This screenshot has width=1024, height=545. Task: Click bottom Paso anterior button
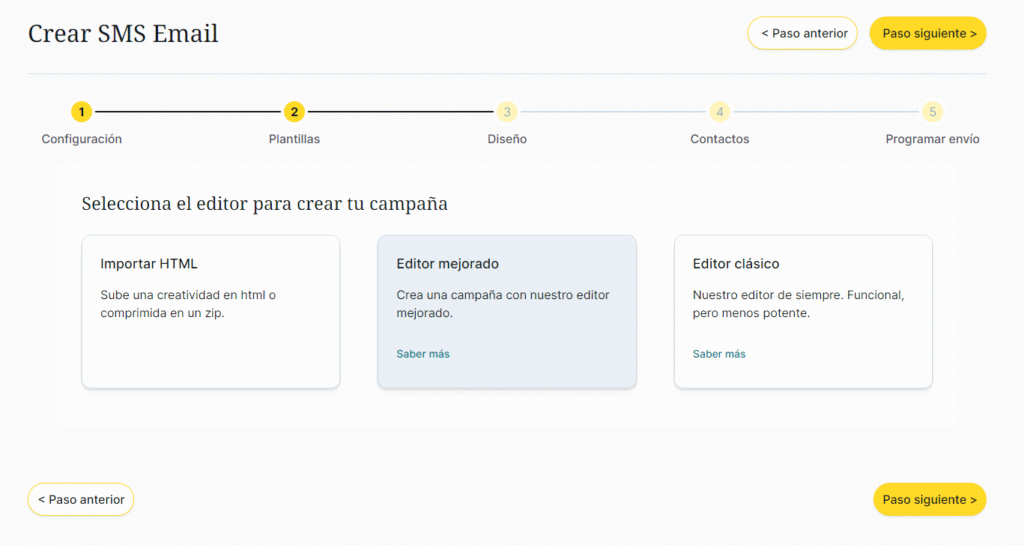click(81, 499)
